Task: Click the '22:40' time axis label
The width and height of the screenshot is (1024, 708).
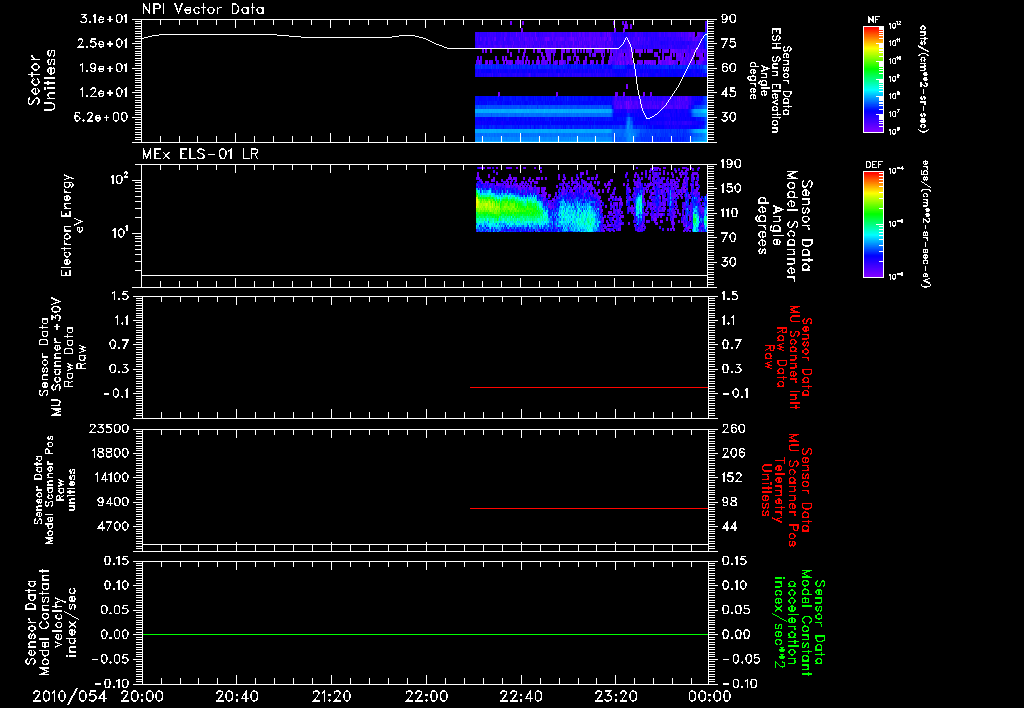Action: [520, 696]
